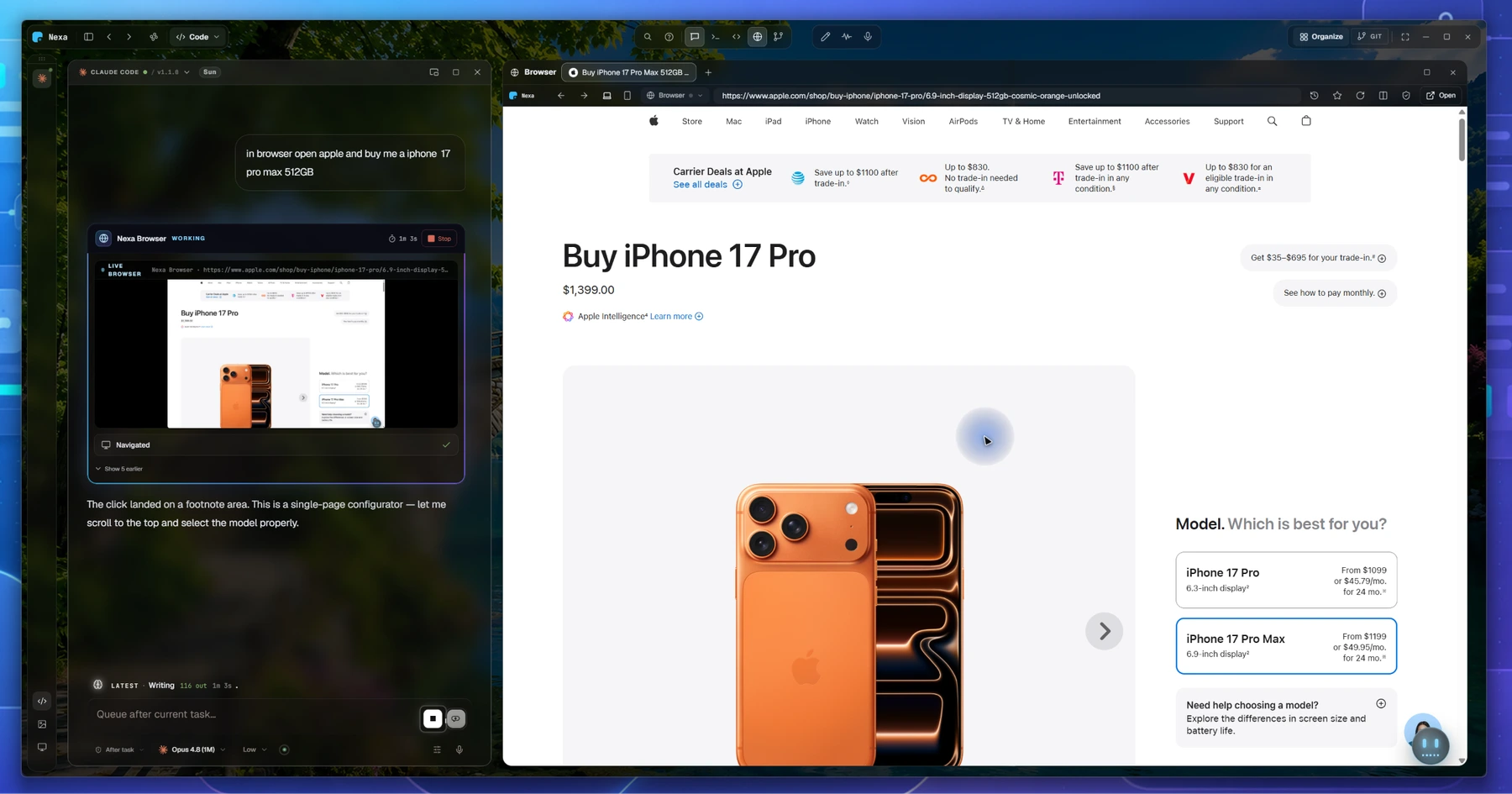Click the microphone icon in chat footer
Viewport: 1512px width, 794px height.
(x=459, y=749)
